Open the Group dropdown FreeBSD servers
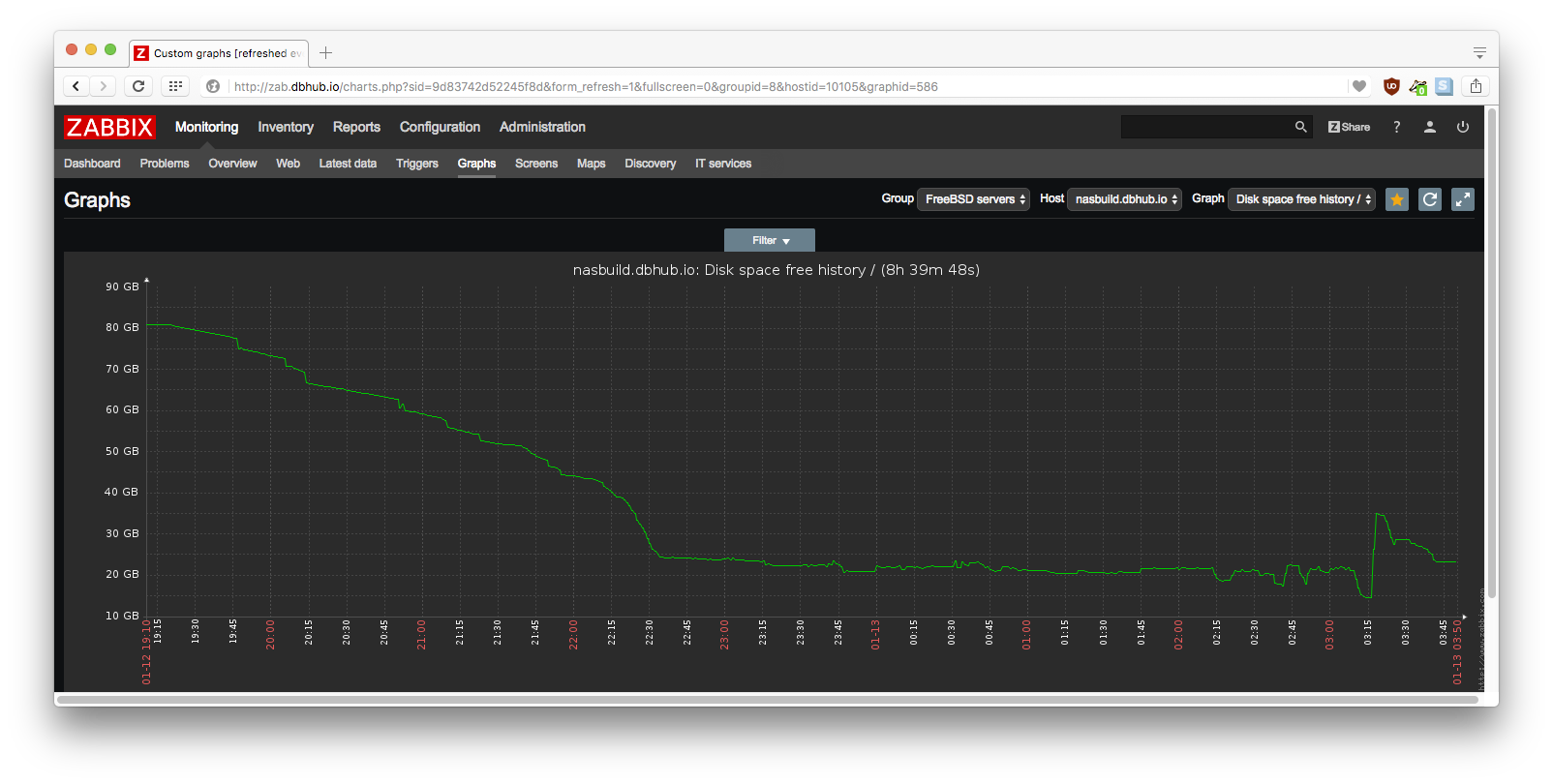 [973, 199]
